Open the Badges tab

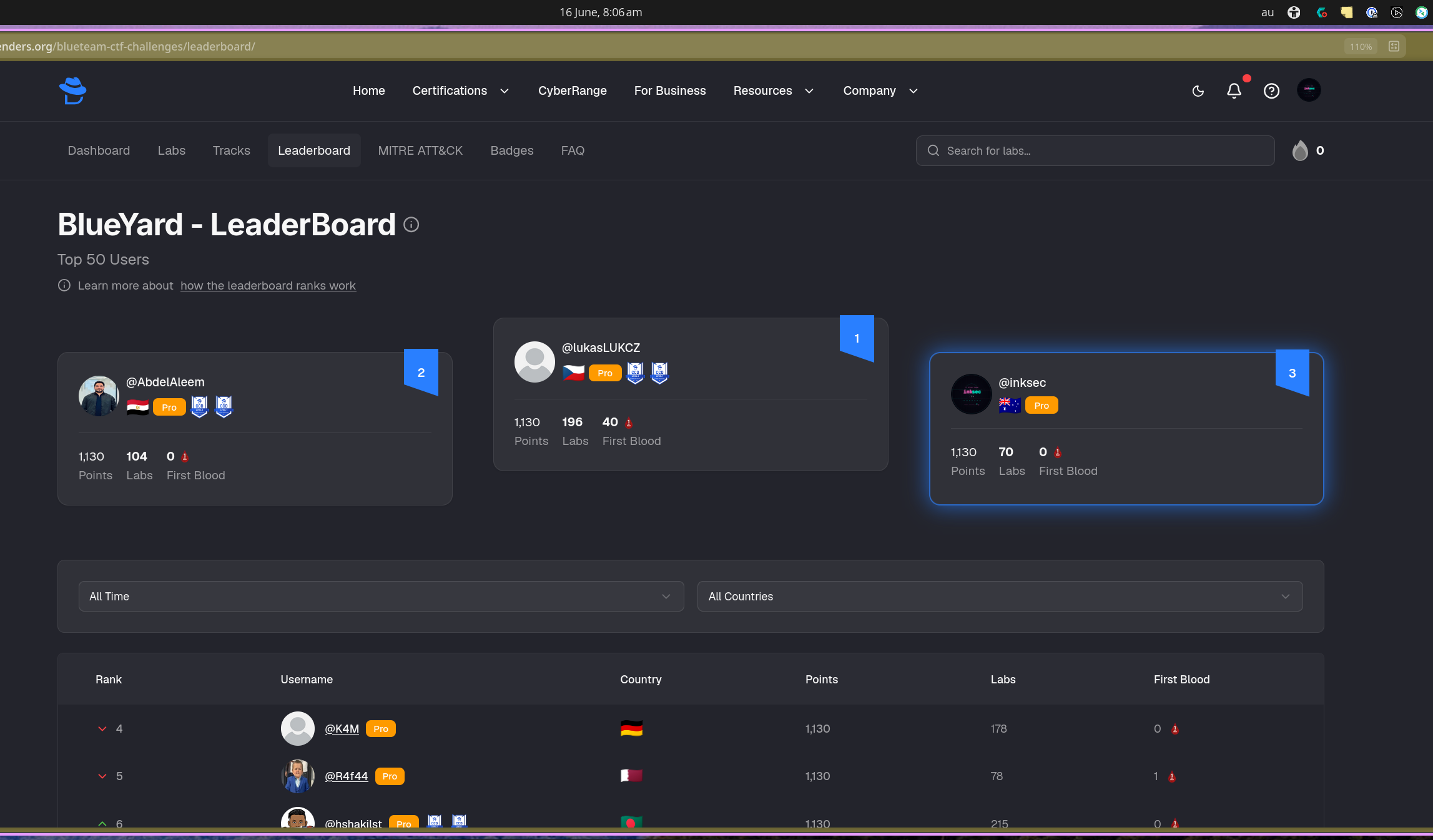(x=512, y=150)
